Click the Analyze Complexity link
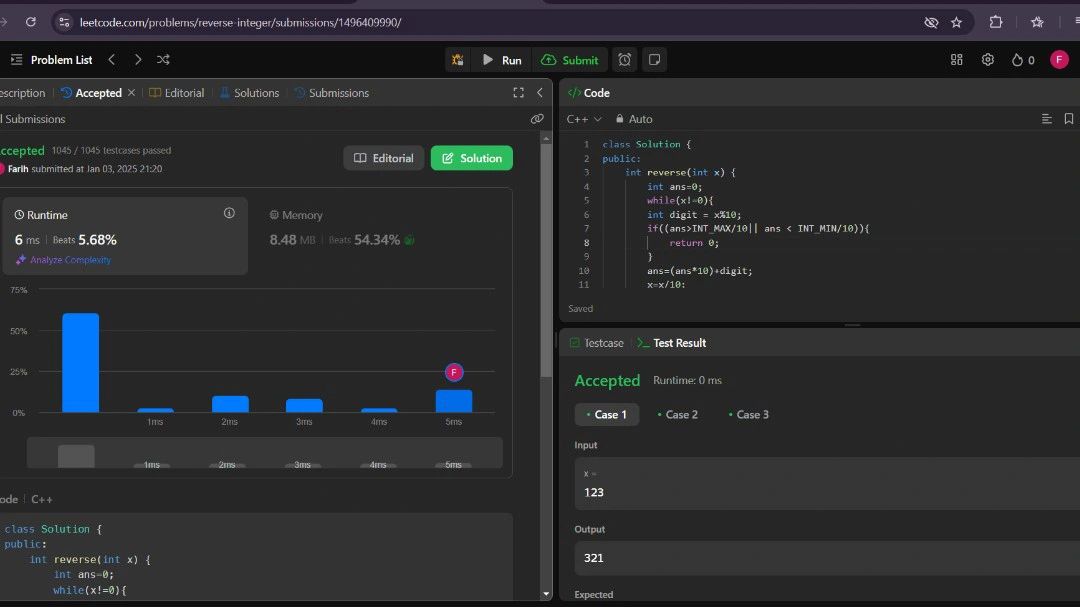This screenshot has height=607, width=1080. tap(64, 260)
